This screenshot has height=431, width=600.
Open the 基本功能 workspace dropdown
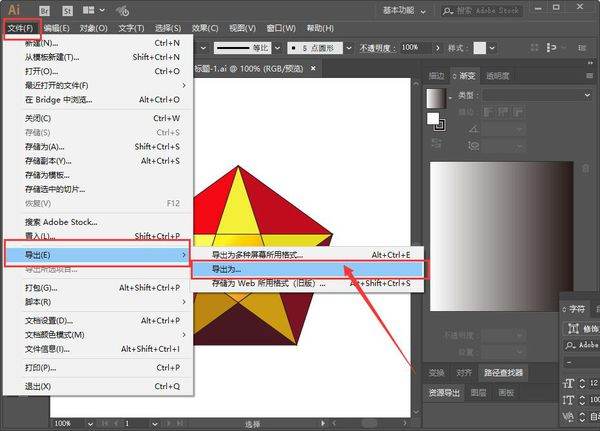click(x=416, y=9)
